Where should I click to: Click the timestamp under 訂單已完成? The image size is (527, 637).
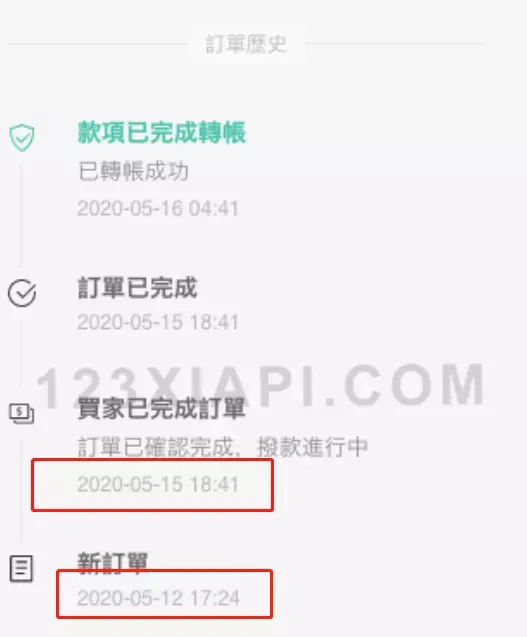158,322
